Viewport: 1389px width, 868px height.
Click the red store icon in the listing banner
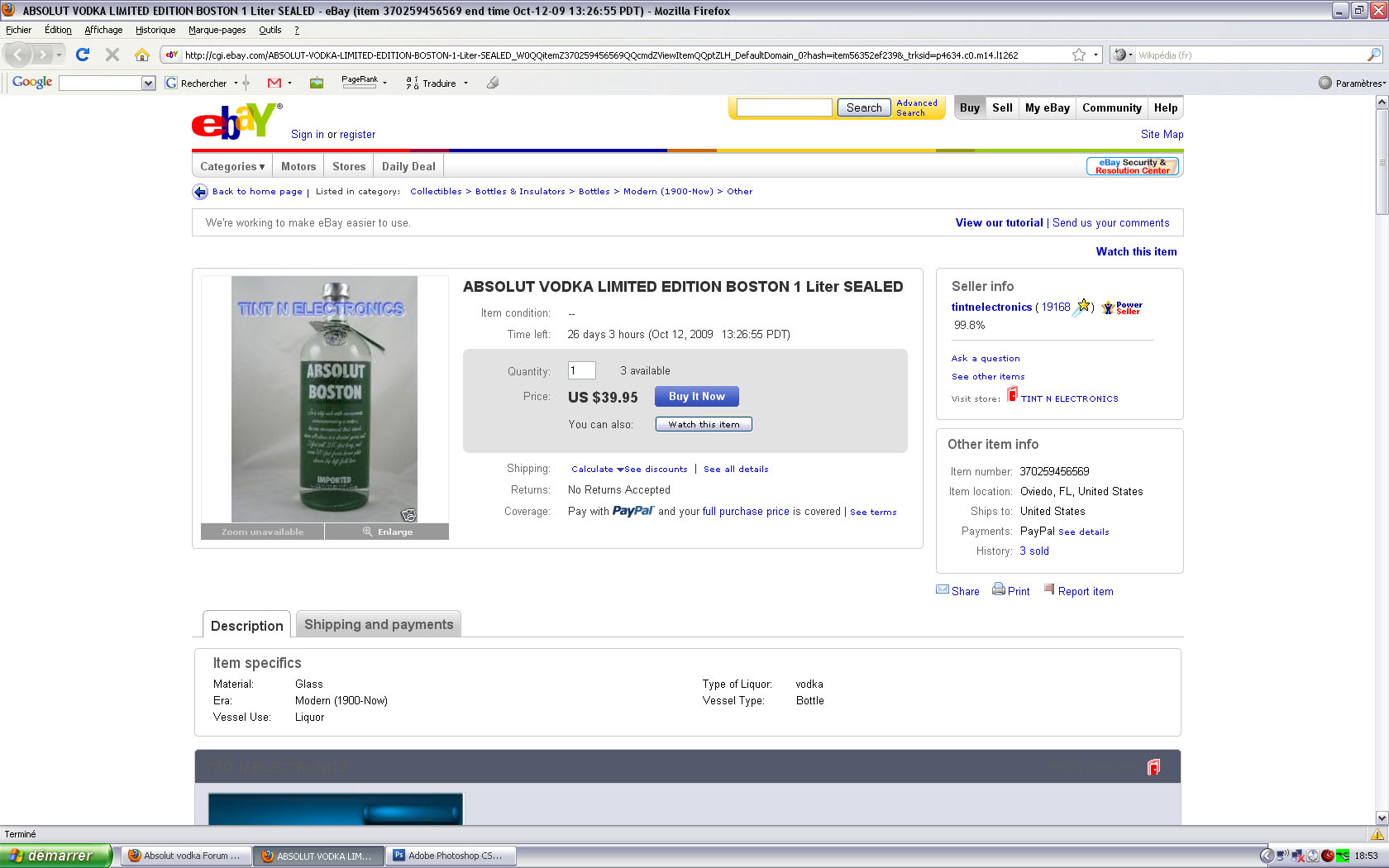(1153, 767)
